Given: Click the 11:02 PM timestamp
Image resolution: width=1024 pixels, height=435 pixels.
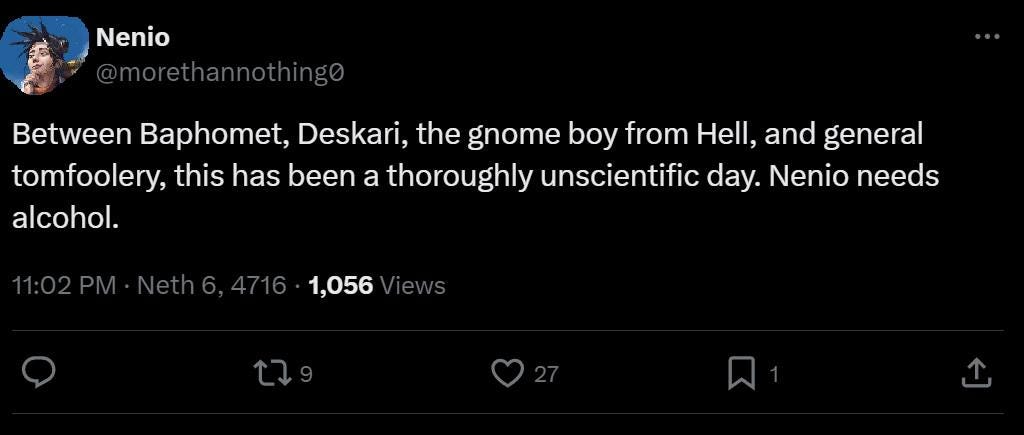Looking at the screenshot, I should (x=64, y=285).
